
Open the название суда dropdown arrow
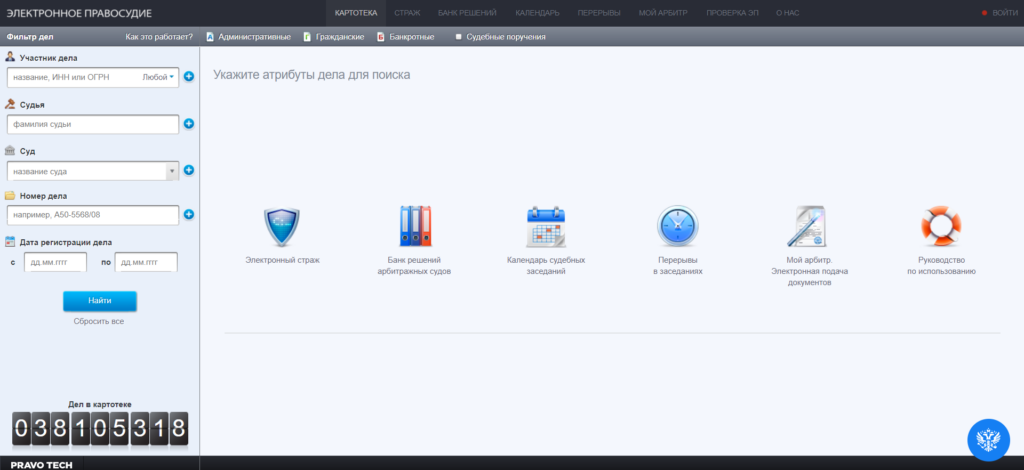pyautogui.click(x=172, y=171)
